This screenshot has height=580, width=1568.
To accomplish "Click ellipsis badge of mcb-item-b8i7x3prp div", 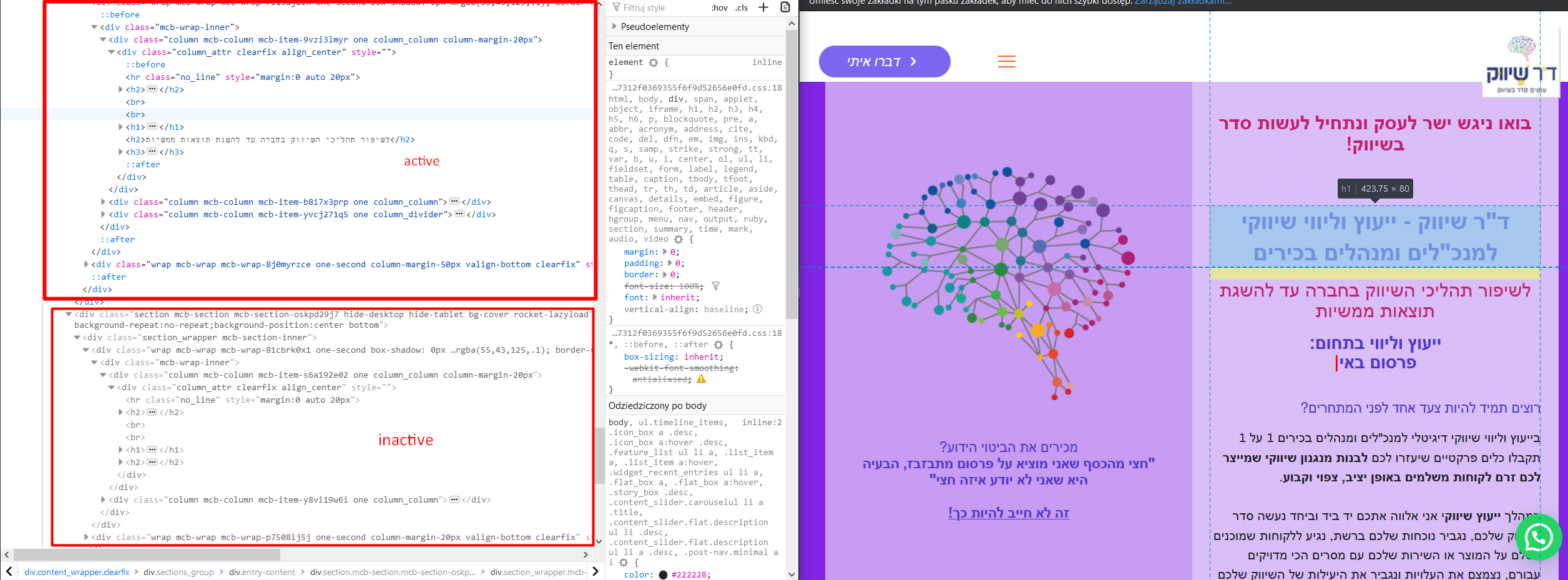I will click(x=454, y=201).
